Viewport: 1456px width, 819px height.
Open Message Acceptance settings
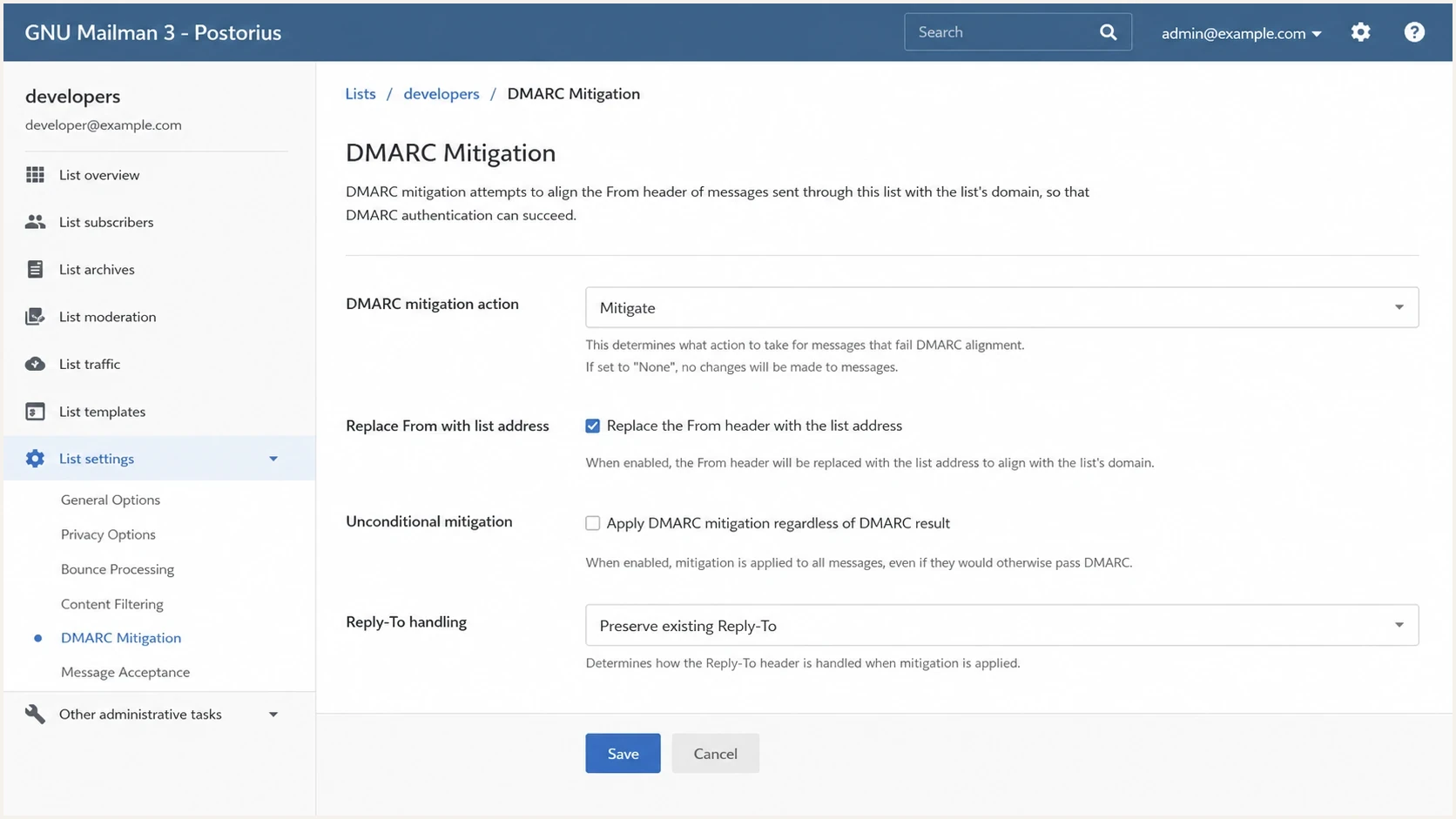tap(125, 672)
